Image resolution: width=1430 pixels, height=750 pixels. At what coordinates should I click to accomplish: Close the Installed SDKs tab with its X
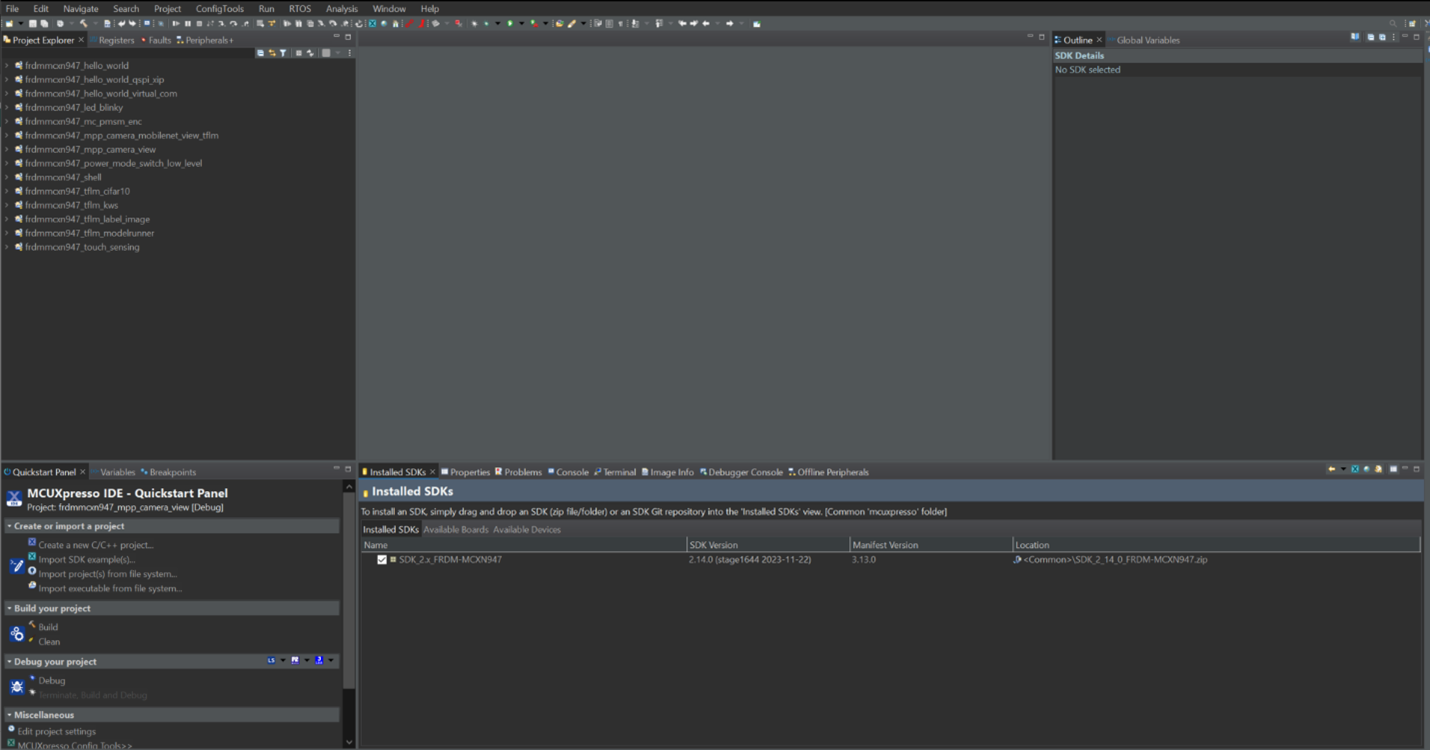(x=432, y=472)
